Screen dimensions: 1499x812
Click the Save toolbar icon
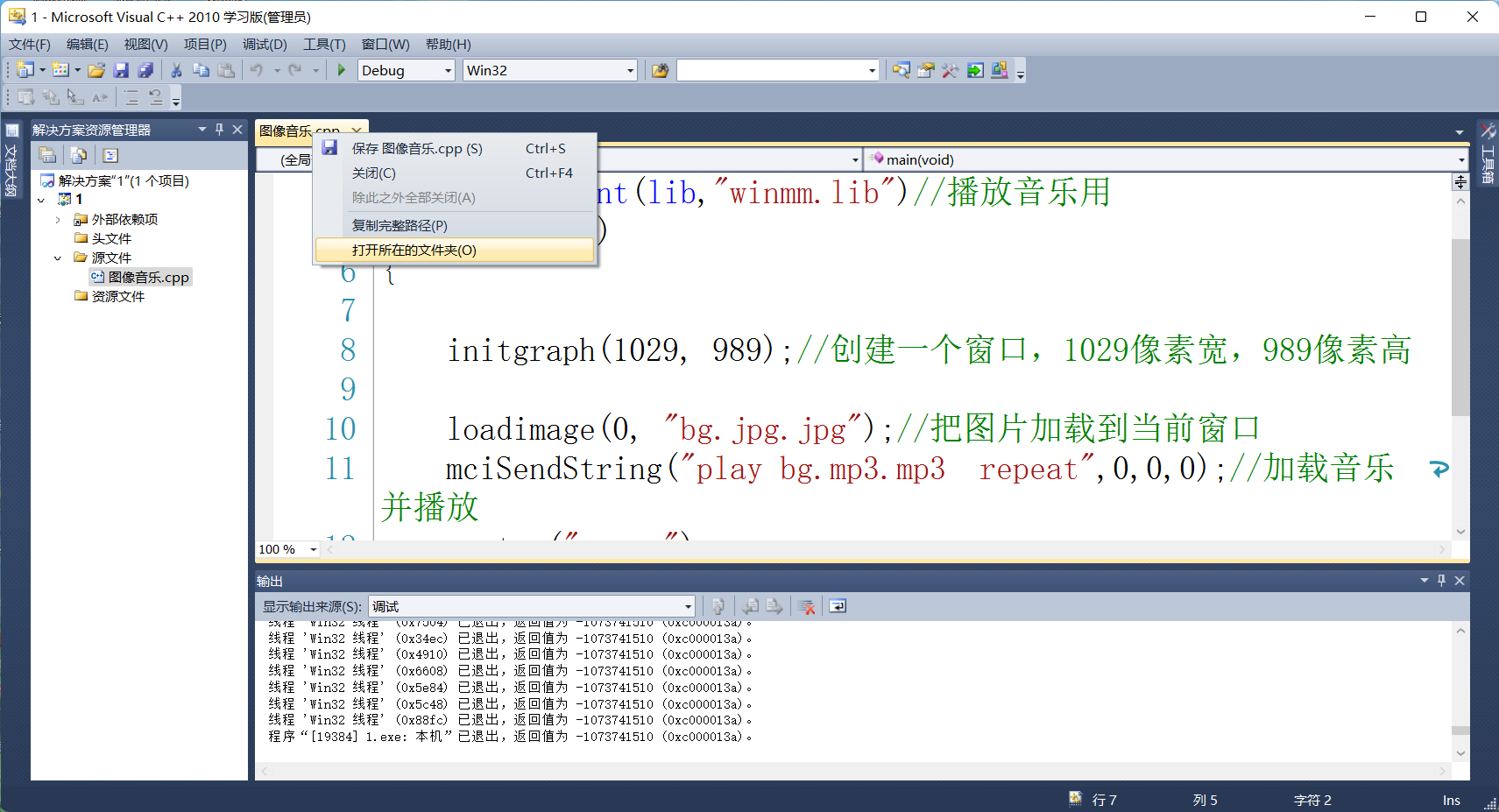point(121,70)
